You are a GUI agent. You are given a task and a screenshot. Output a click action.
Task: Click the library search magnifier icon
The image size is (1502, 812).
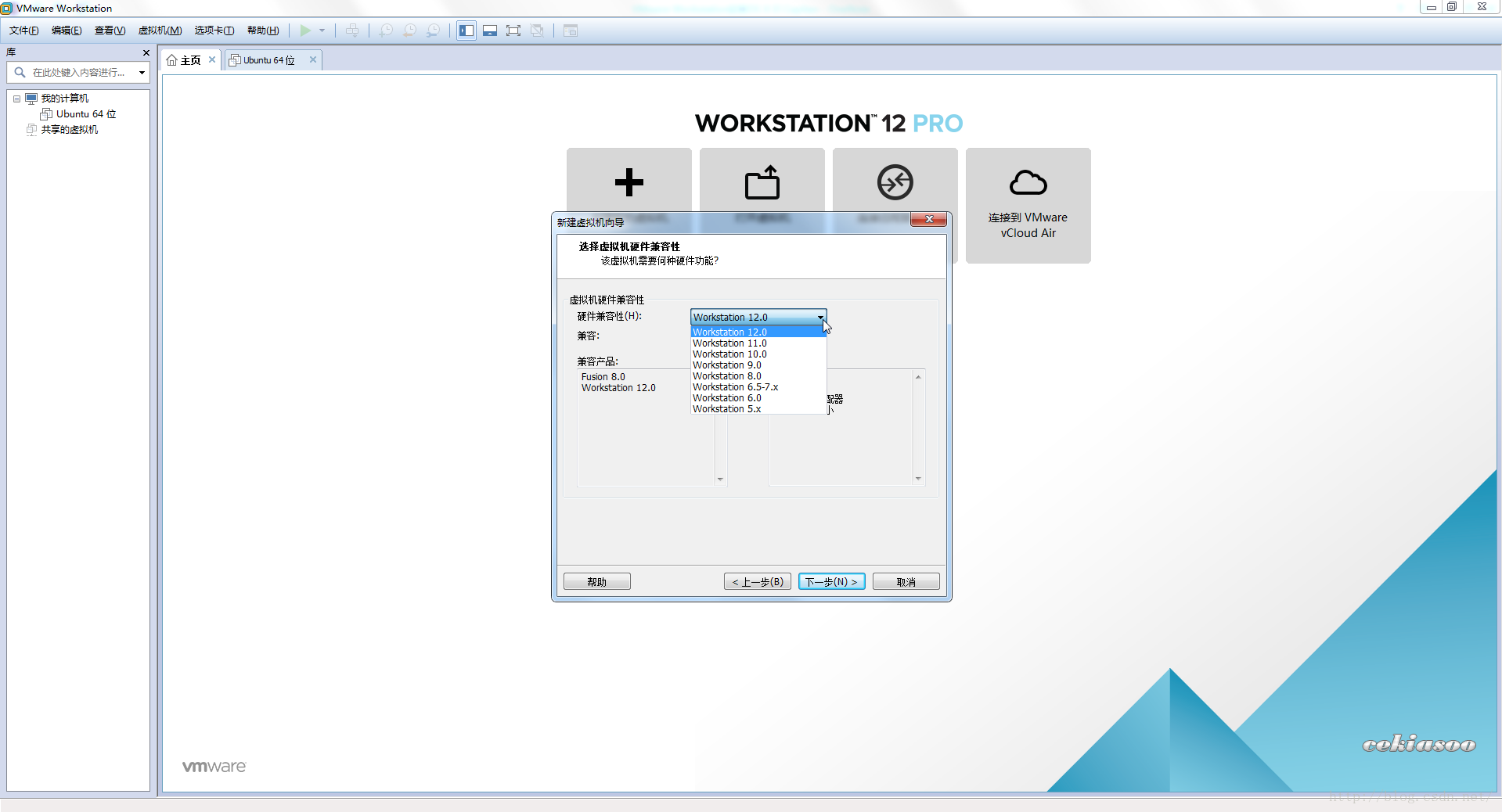20,72
